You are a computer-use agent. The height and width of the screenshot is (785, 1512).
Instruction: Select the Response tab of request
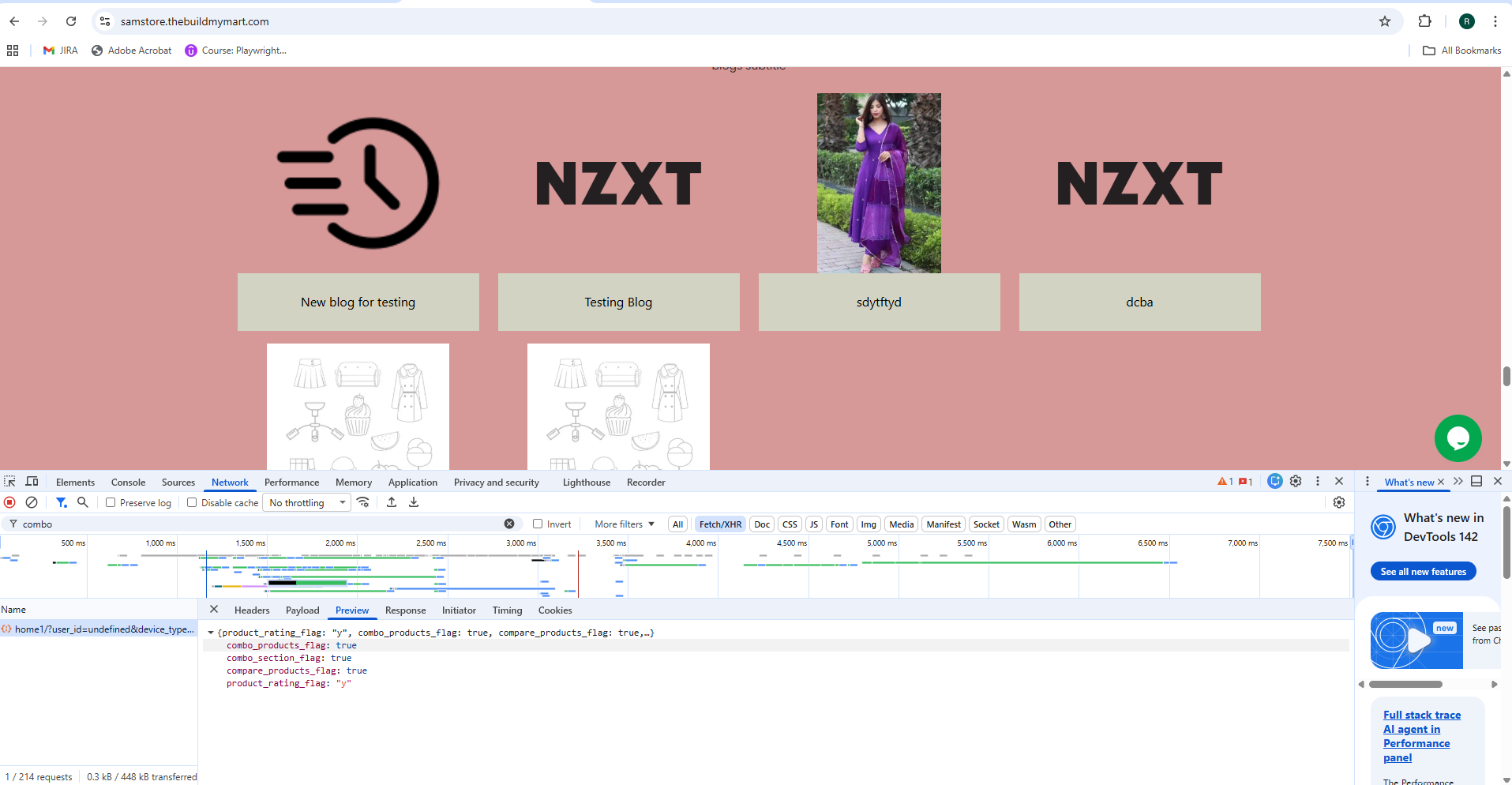point(405,610)
